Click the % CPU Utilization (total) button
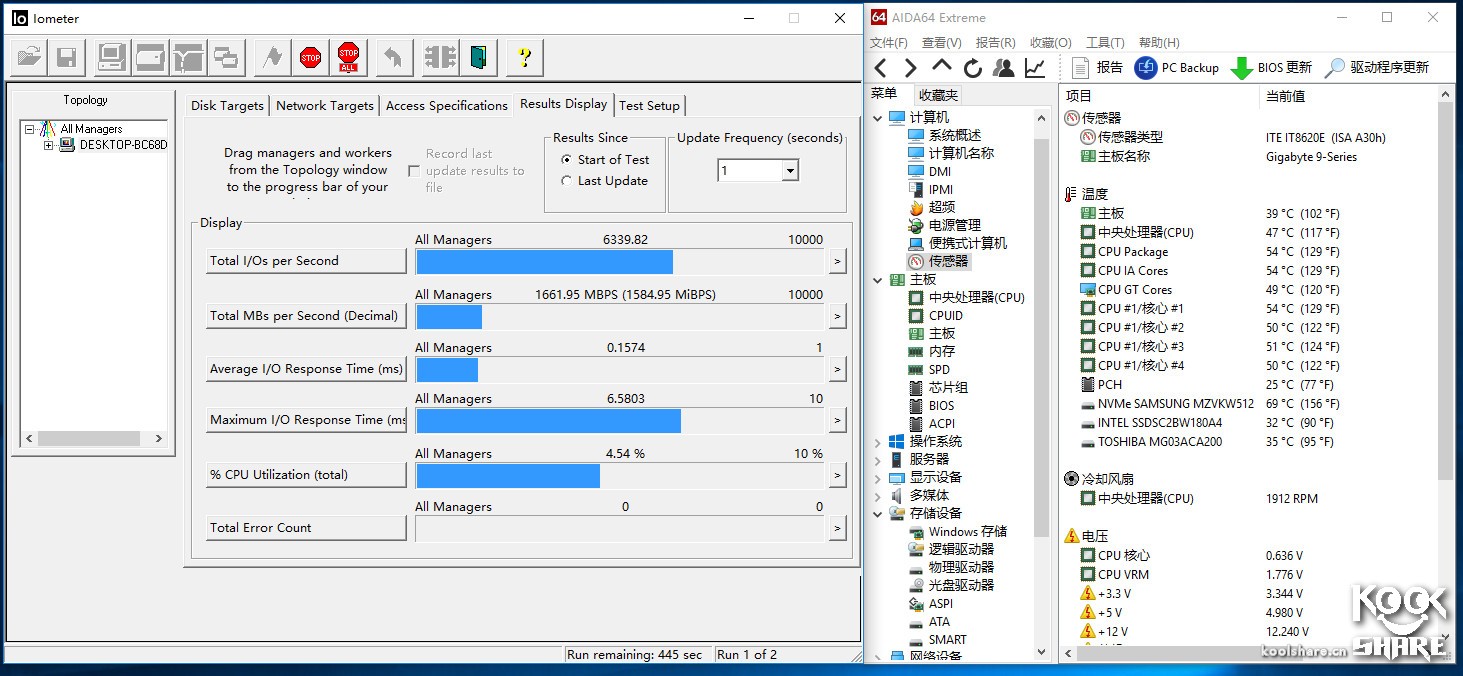 (x=306, y=475)
